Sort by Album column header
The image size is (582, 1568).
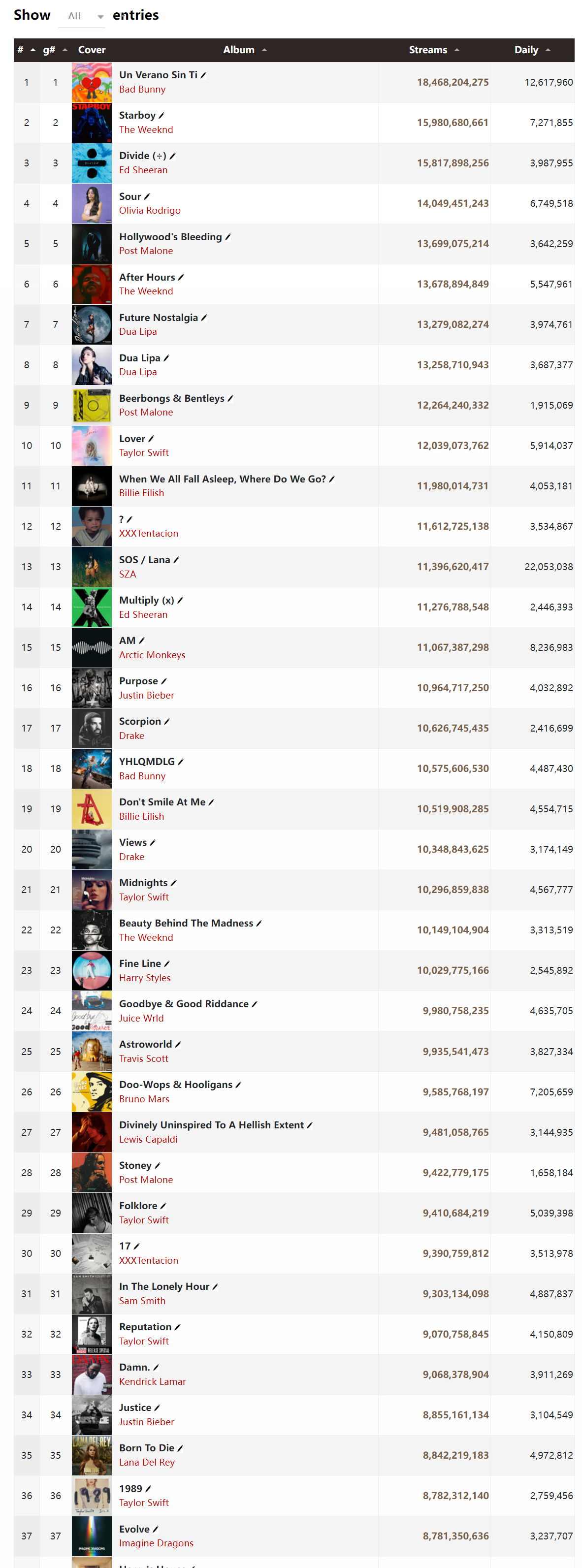tap(245, 50)
